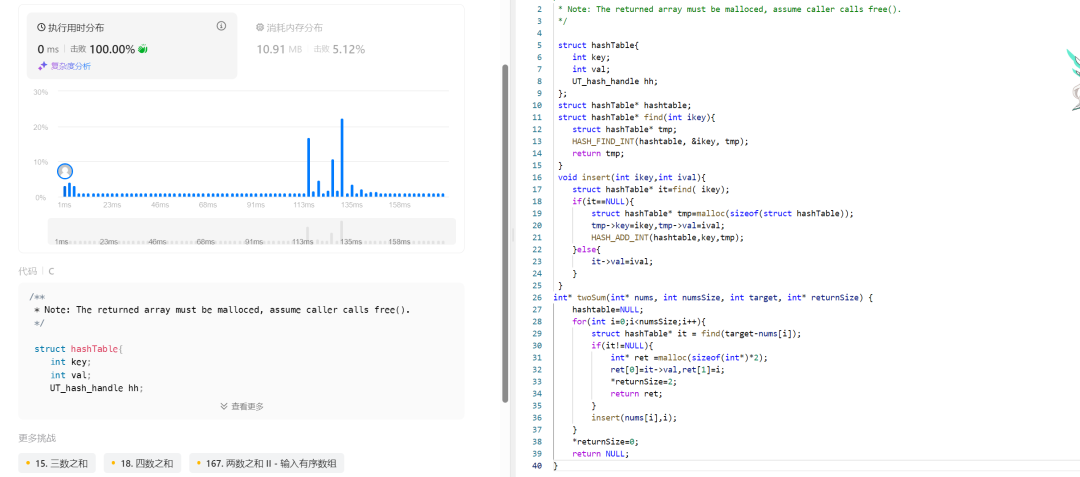Expand the code with 查看更多
Viewport: 1080px width, 477px height.
[242, 406]
